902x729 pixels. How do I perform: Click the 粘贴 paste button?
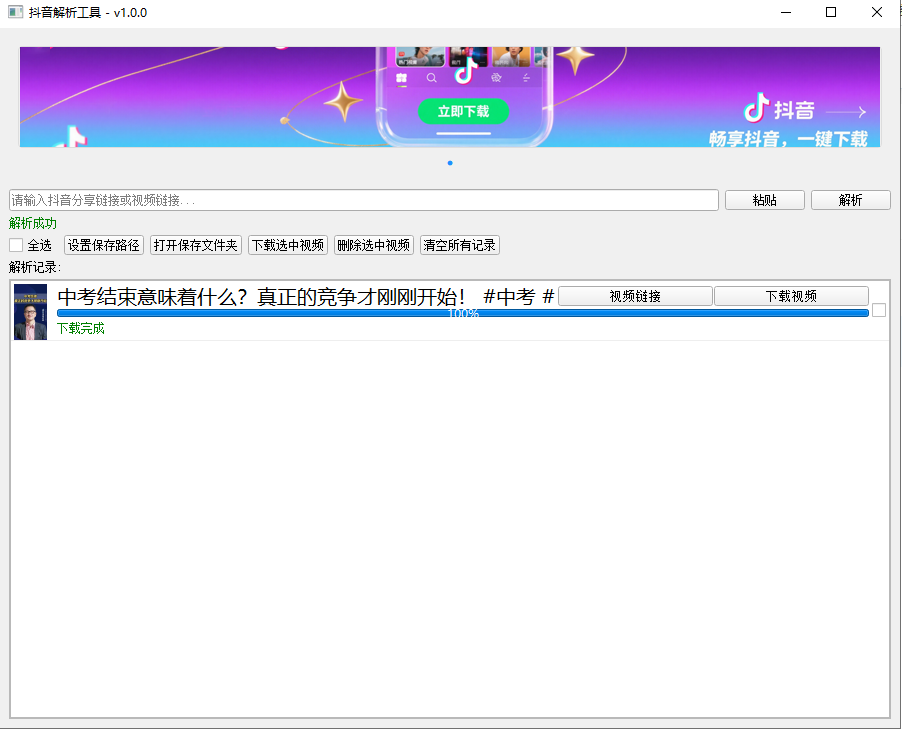[765, 200]
